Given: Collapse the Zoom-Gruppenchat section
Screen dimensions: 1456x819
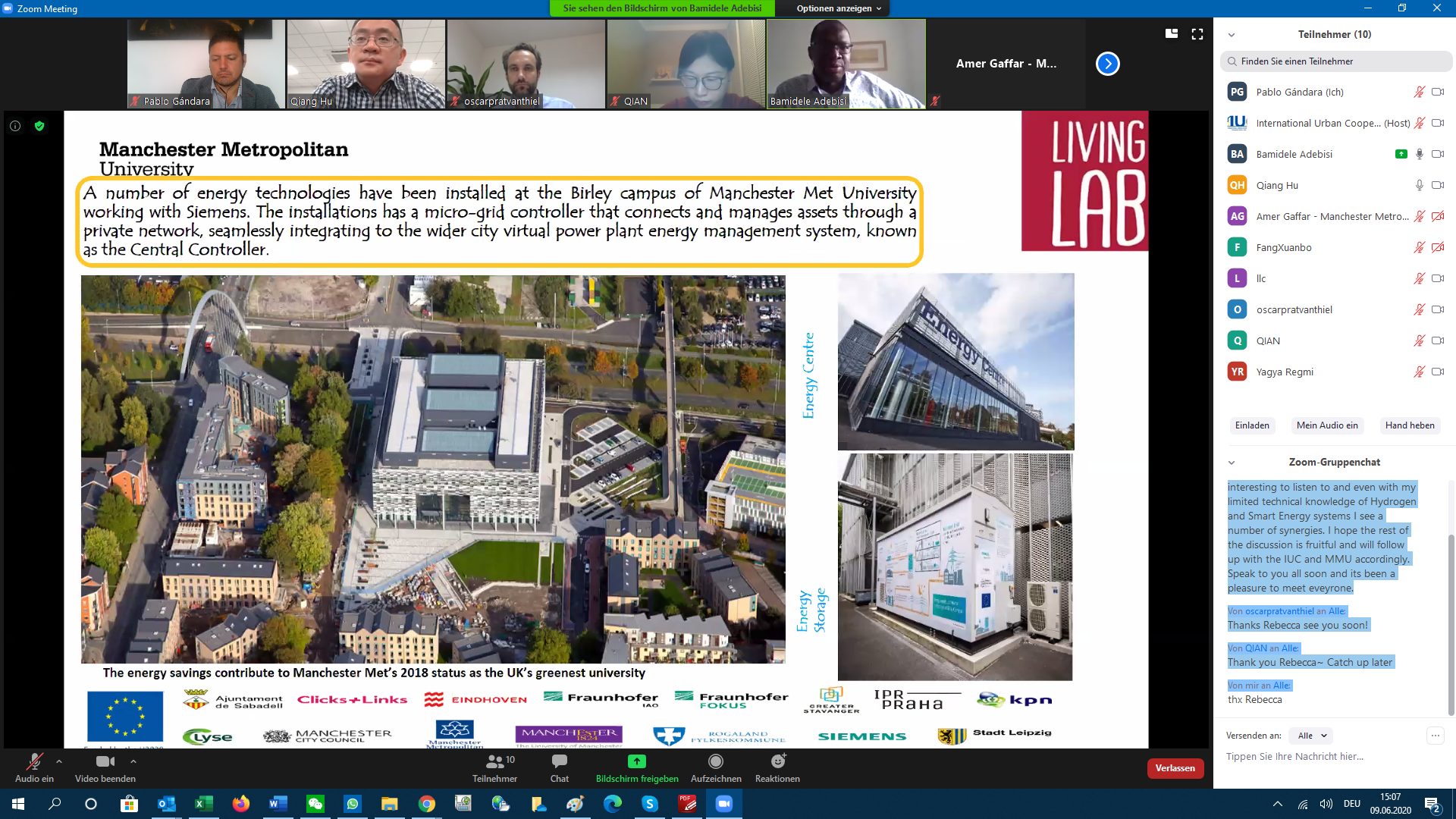Looking at the screenshot, I should 1232,463.
